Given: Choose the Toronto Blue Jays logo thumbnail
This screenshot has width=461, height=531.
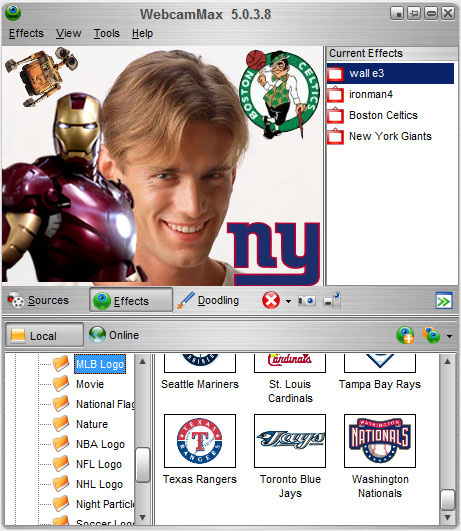Looking at the screenshot, I should pyautogui.click(x=290, y=441).
